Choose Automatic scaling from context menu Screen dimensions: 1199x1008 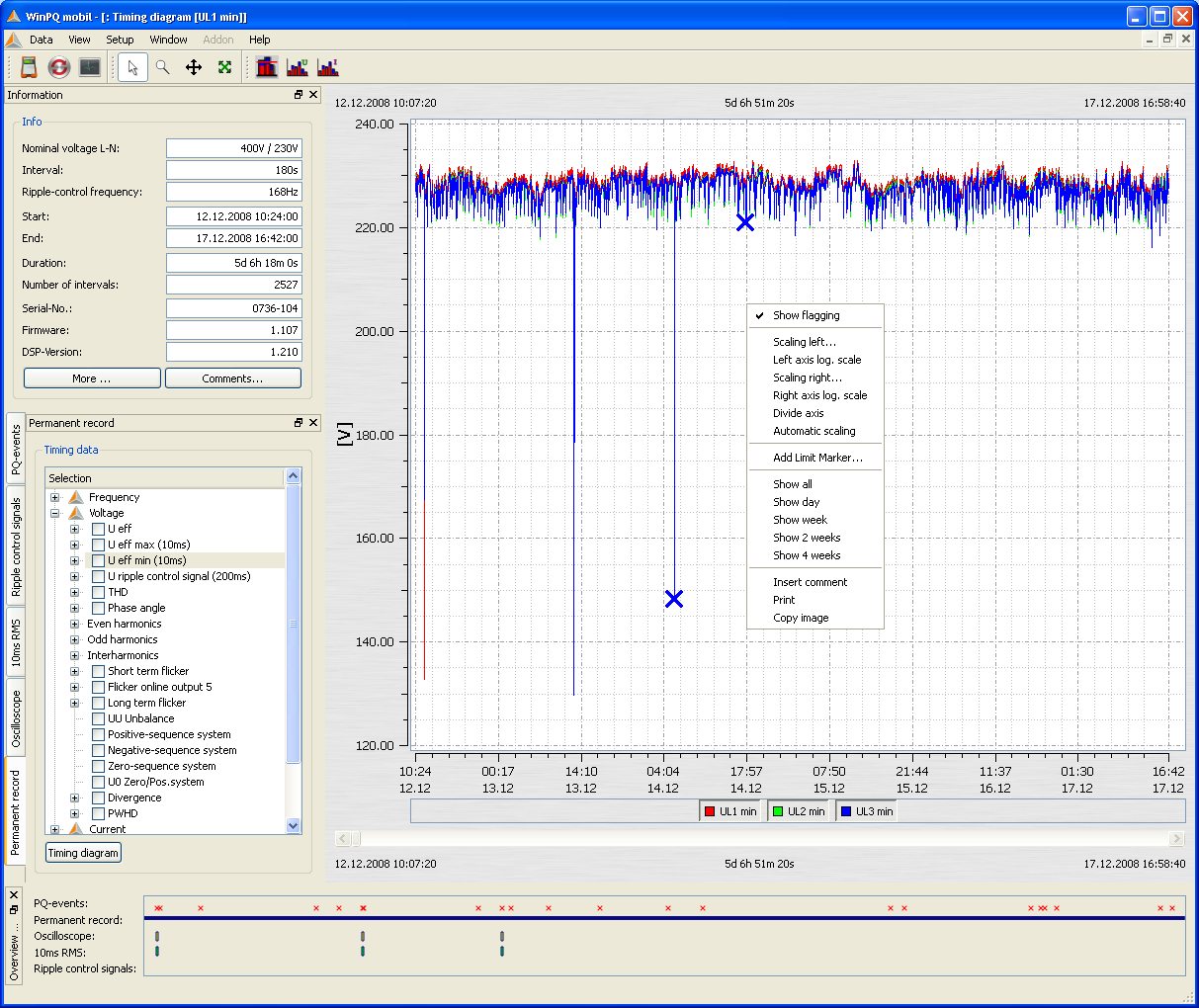[814, 431]
